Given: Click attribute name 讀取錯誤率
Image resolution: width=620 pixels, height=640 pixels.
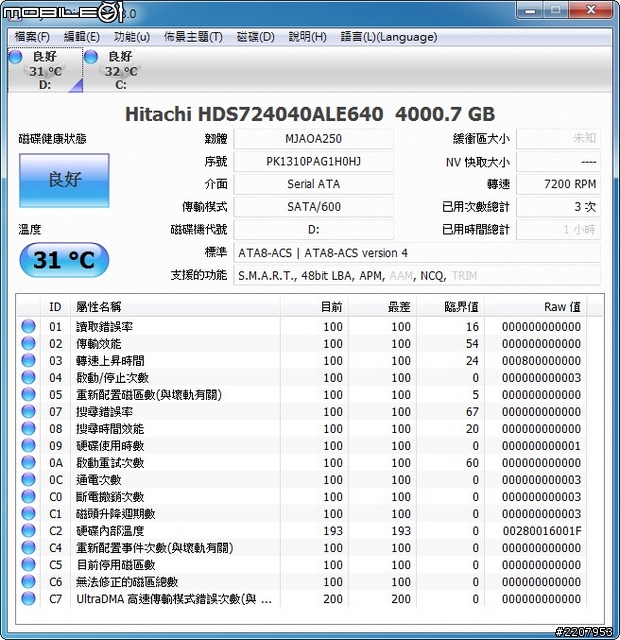Looking at the screenshot, I should click(104, 327).
